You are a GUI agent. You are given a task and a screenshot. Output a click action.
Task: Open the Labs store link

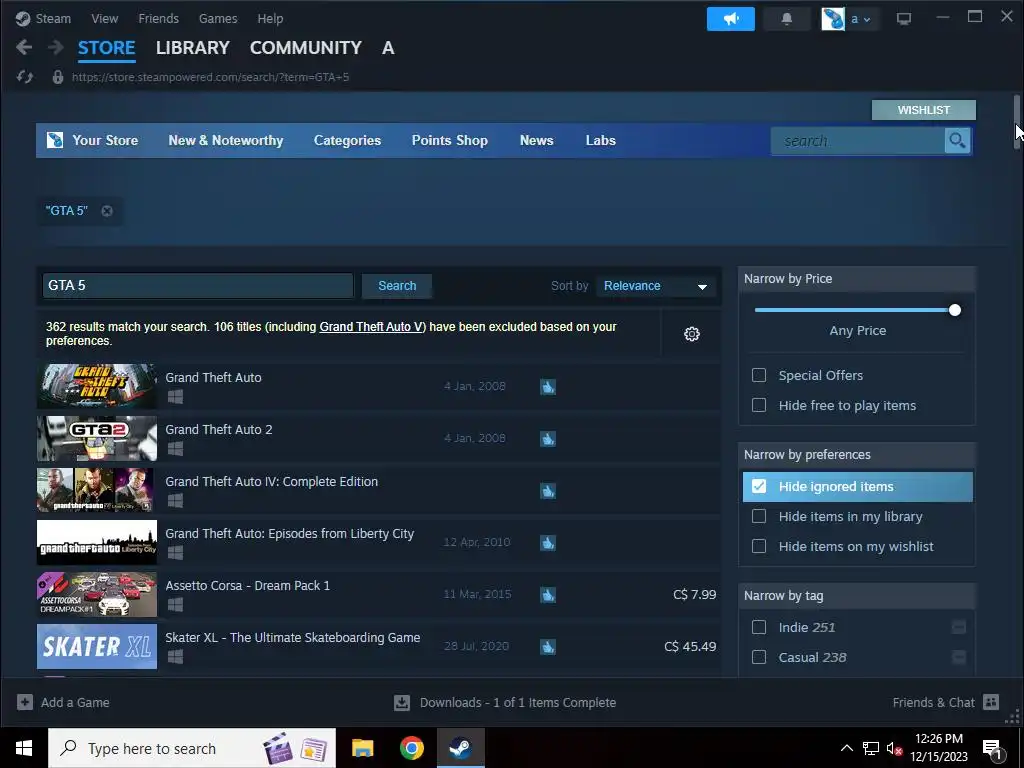(x=601, y=140)
